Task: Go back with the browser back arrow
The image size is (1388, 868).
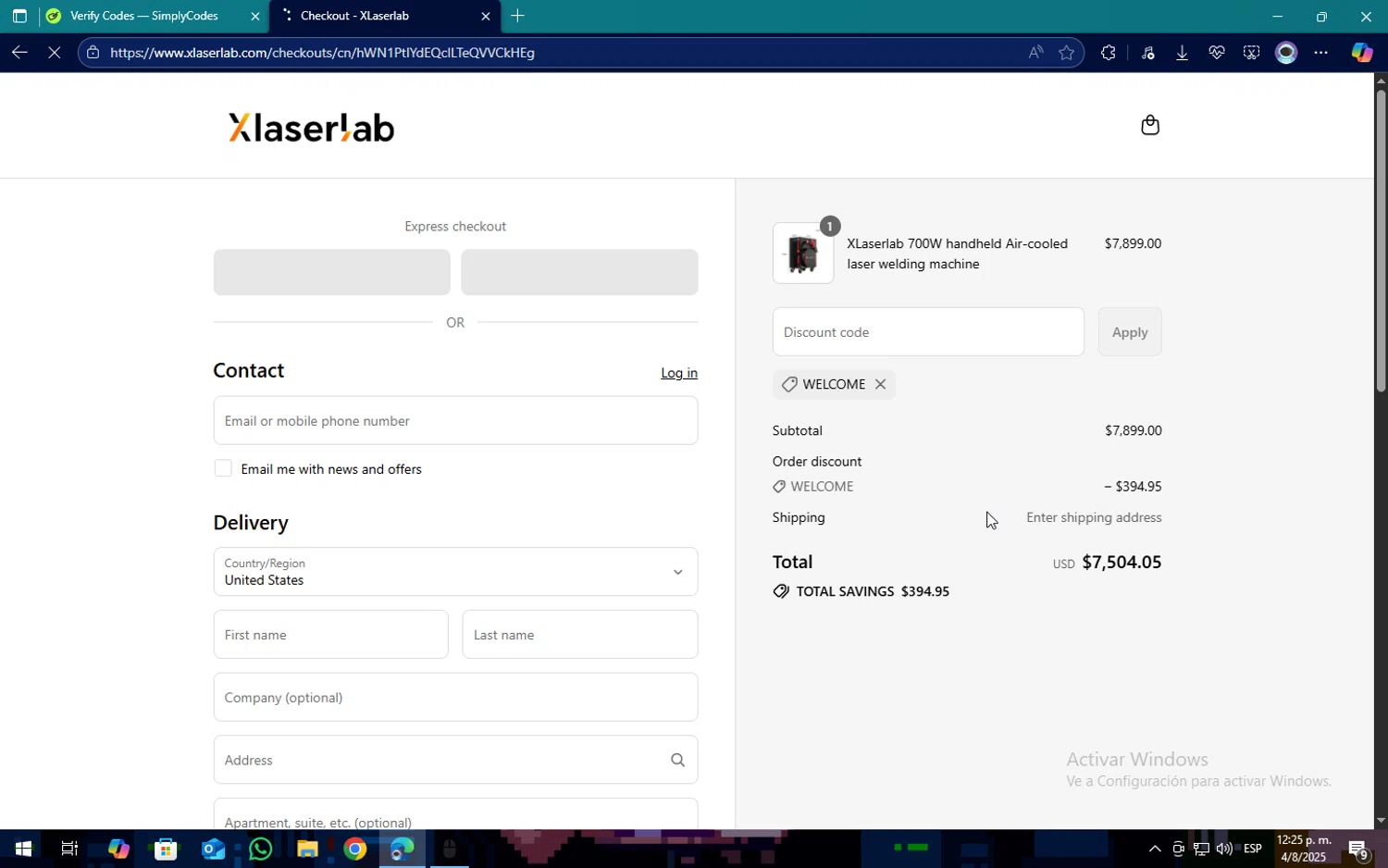Action: pyautogui.click(x=19, y=53)
